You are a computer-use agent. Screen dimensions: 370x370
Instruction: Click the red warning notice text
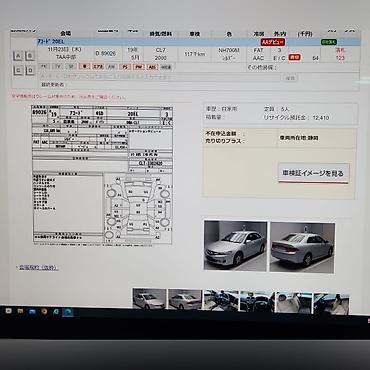click(x=69, y=97)
